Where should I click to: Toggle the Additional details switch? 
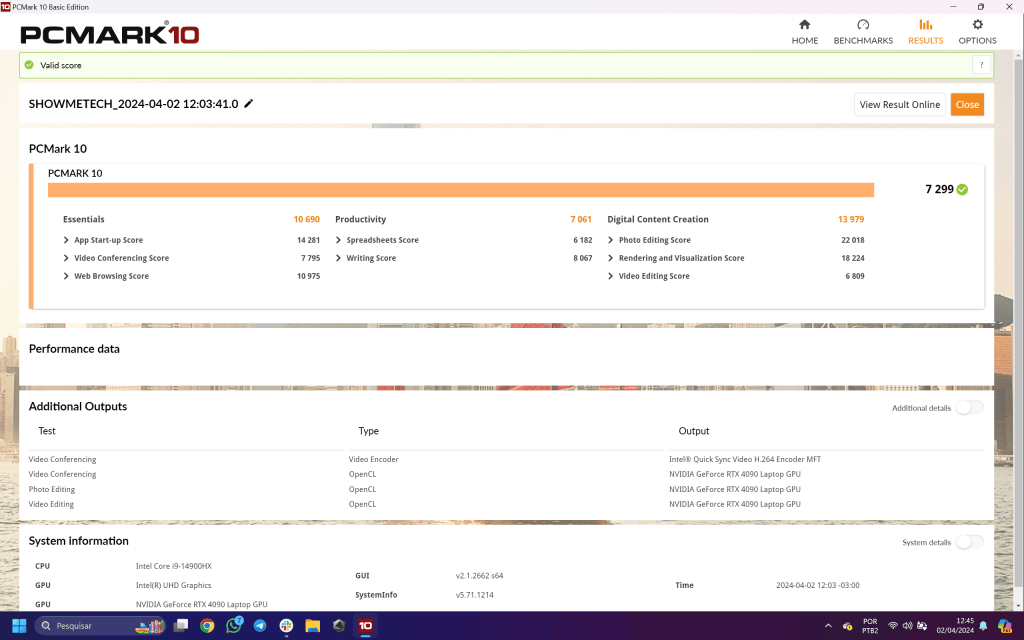click(969, 408)
